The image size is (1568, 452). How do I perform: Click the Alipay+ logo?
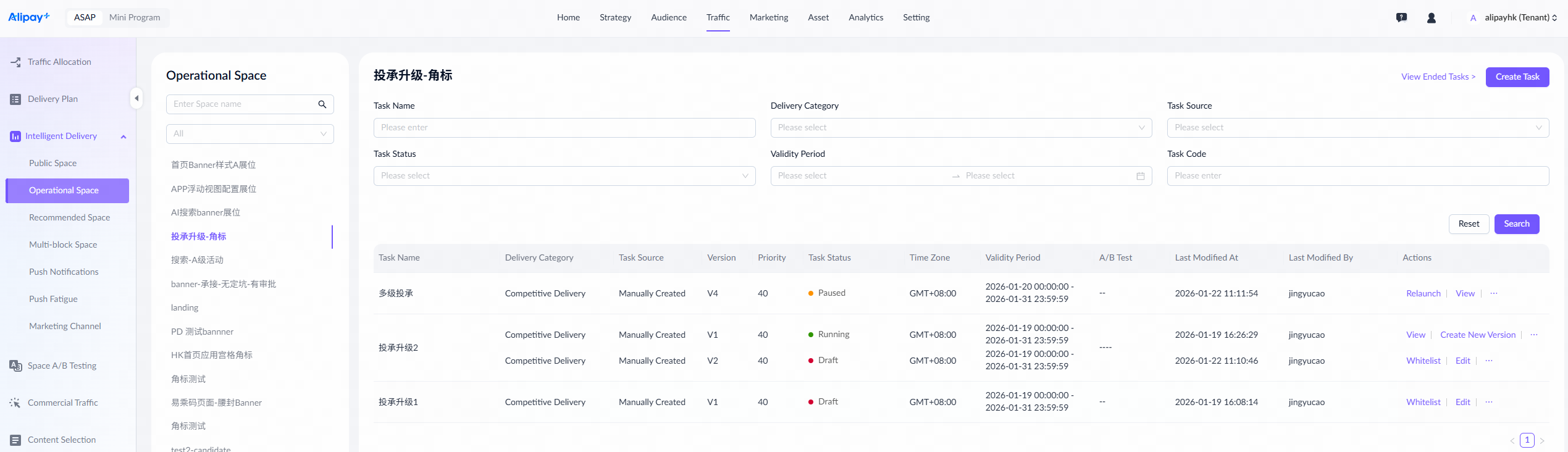coord(29,17)
